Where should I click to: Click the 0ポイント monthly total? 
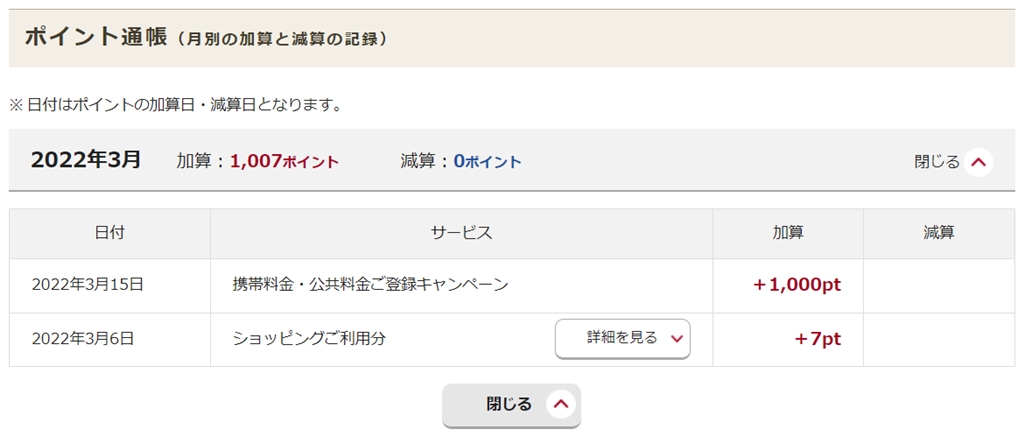[487, 161]
